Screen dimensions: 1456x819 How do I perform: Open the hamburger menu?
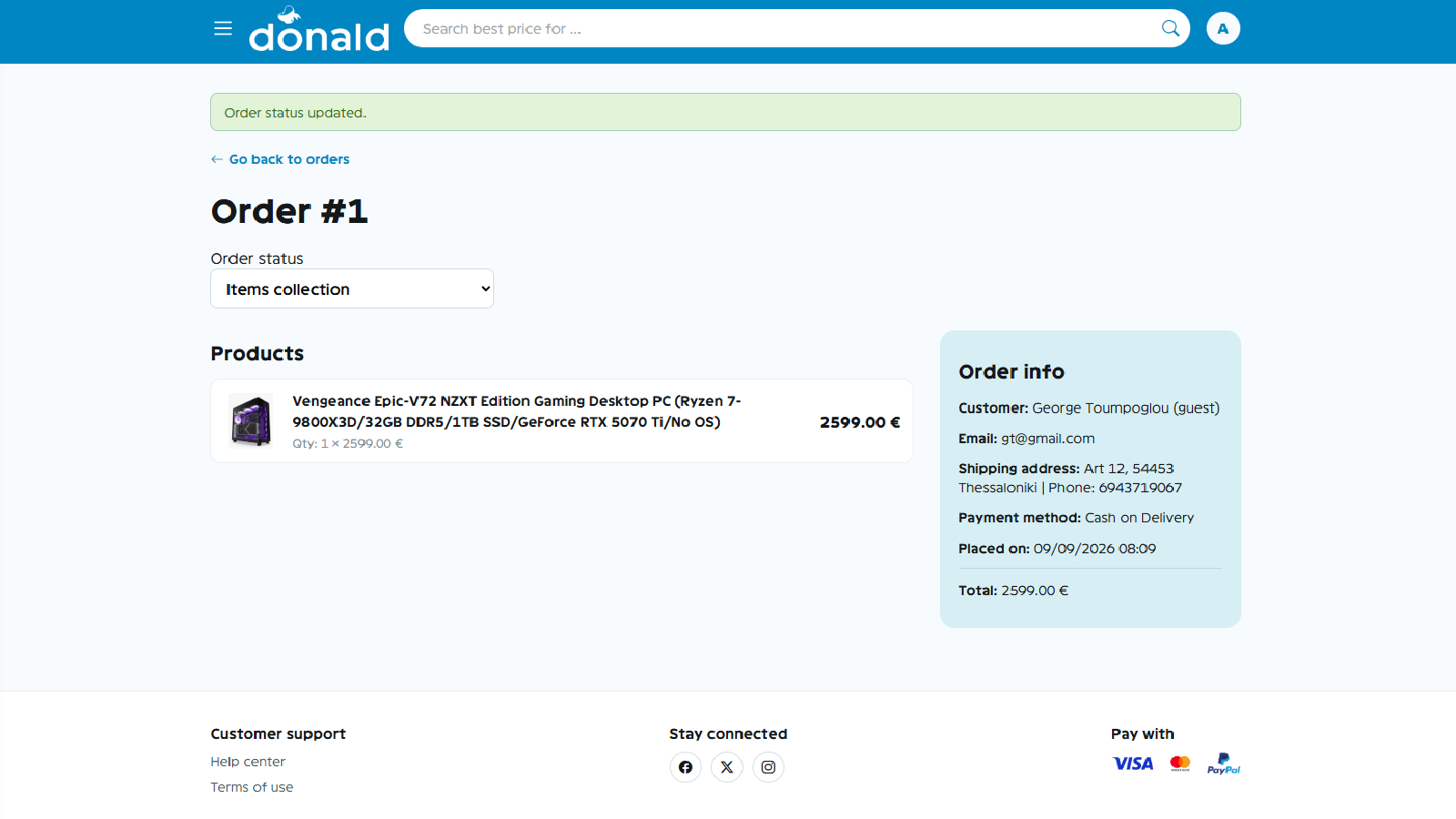[223, 28]
